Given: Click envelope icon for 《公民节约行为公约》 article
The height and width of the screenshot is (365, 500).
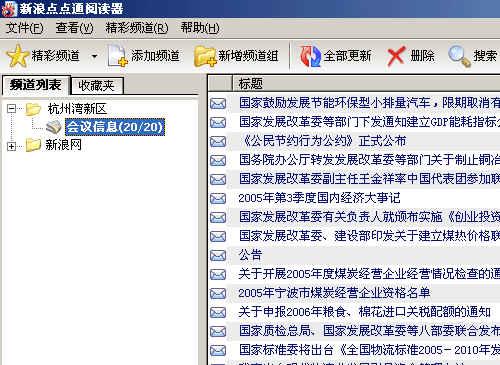Looking at the screenshot, I should (x=218, y=142).
